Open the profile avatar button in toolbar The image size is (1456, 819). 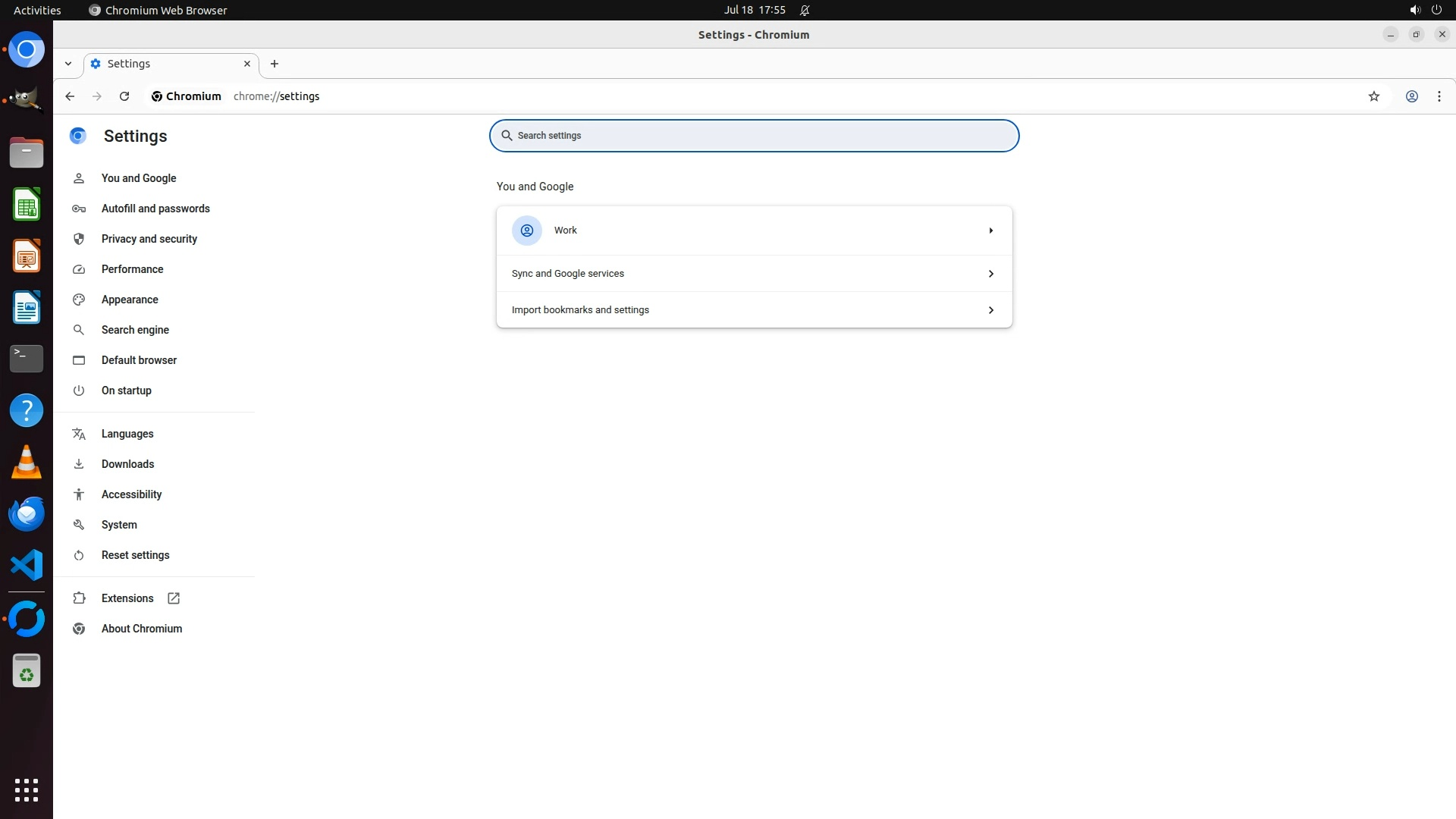click(x=1411, y=96)
